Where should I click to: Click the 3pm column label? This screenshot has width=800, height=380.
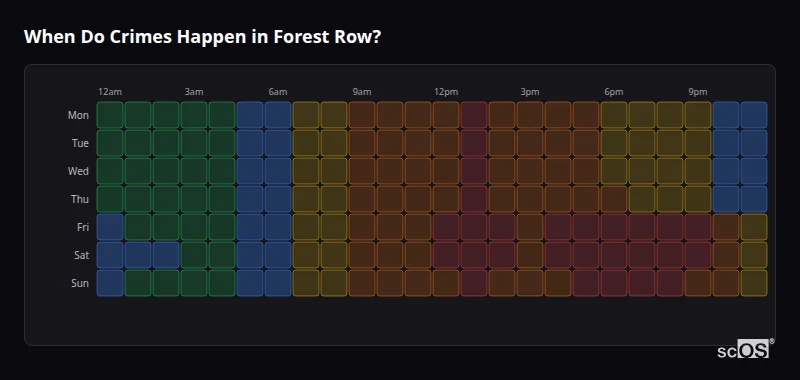(x=530, y=92)
